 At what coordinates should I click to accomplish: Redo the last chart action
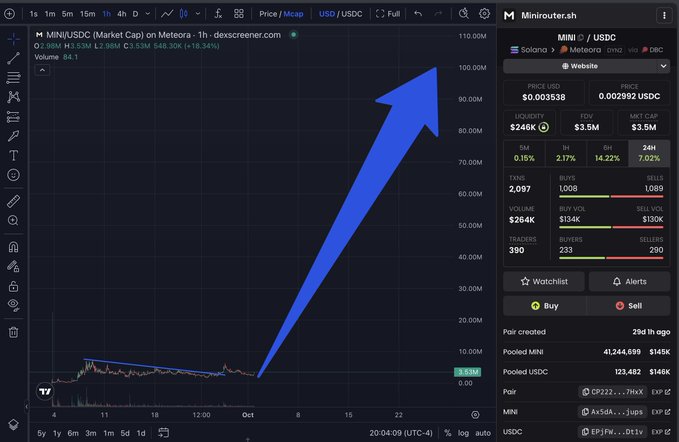(x=438, y=14)
